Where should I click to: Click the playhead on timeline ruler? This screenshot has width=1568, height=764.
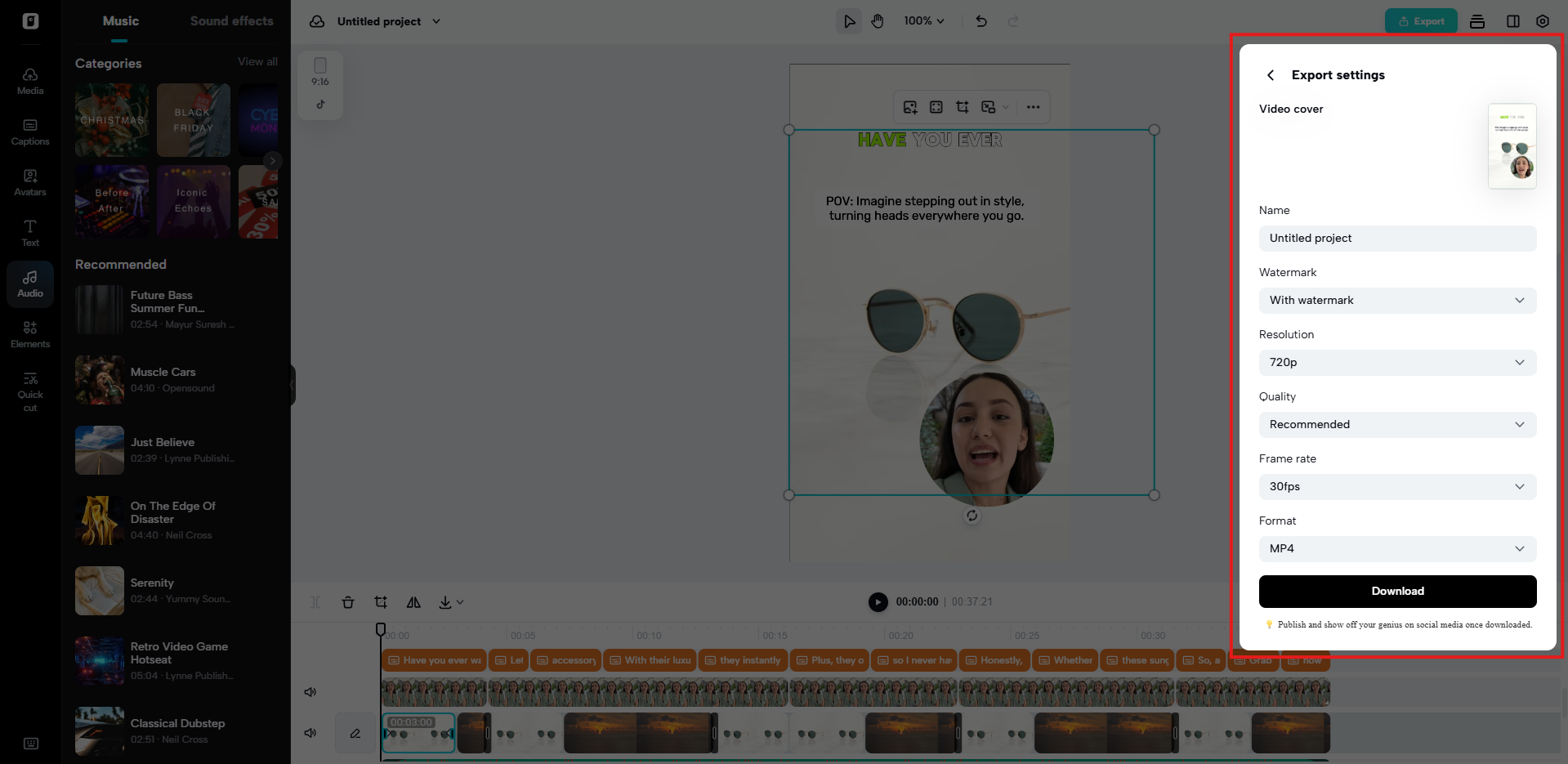click(x=381, y=629)
